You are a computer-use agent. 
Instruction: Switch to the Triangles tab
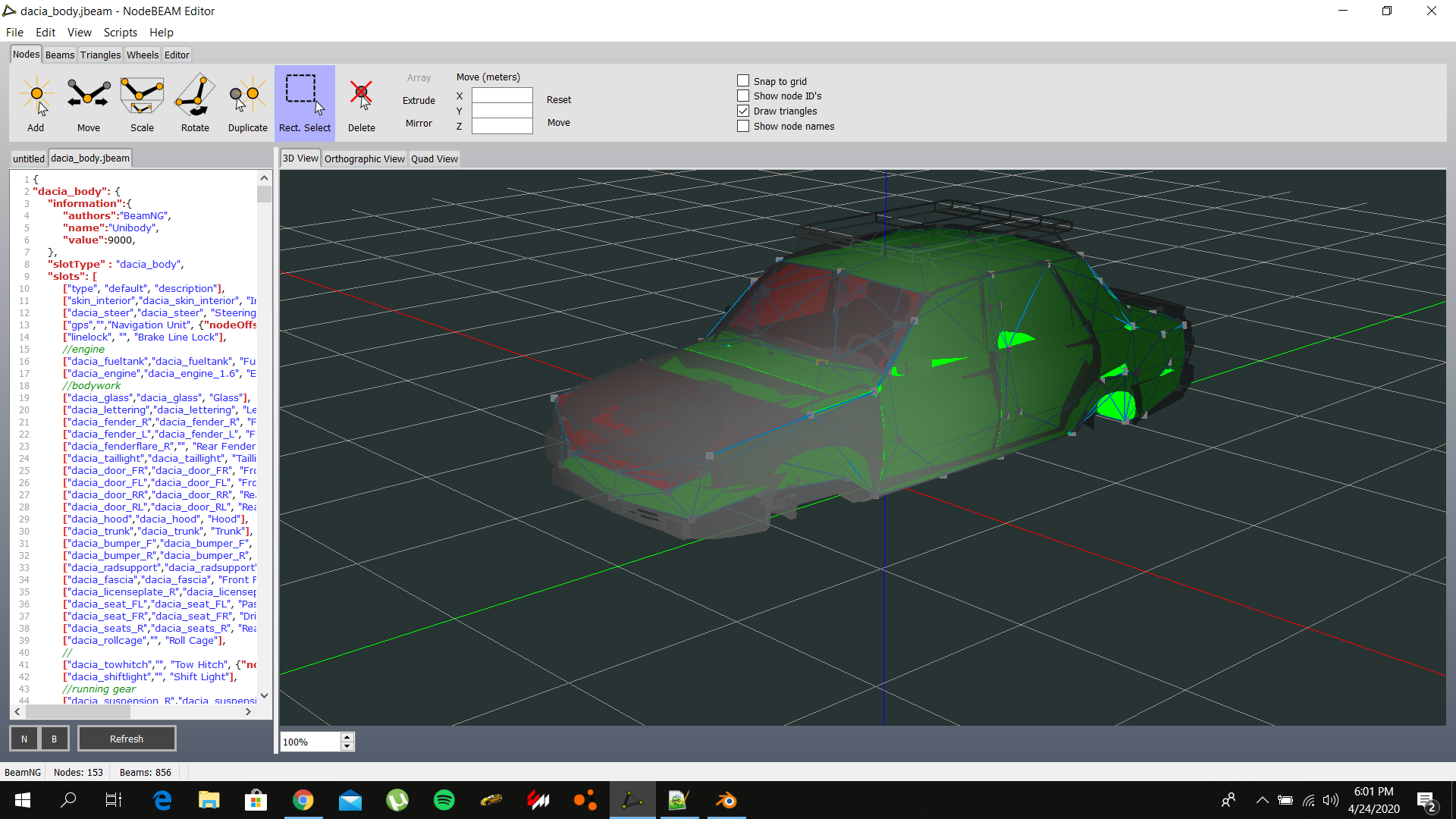100,55
